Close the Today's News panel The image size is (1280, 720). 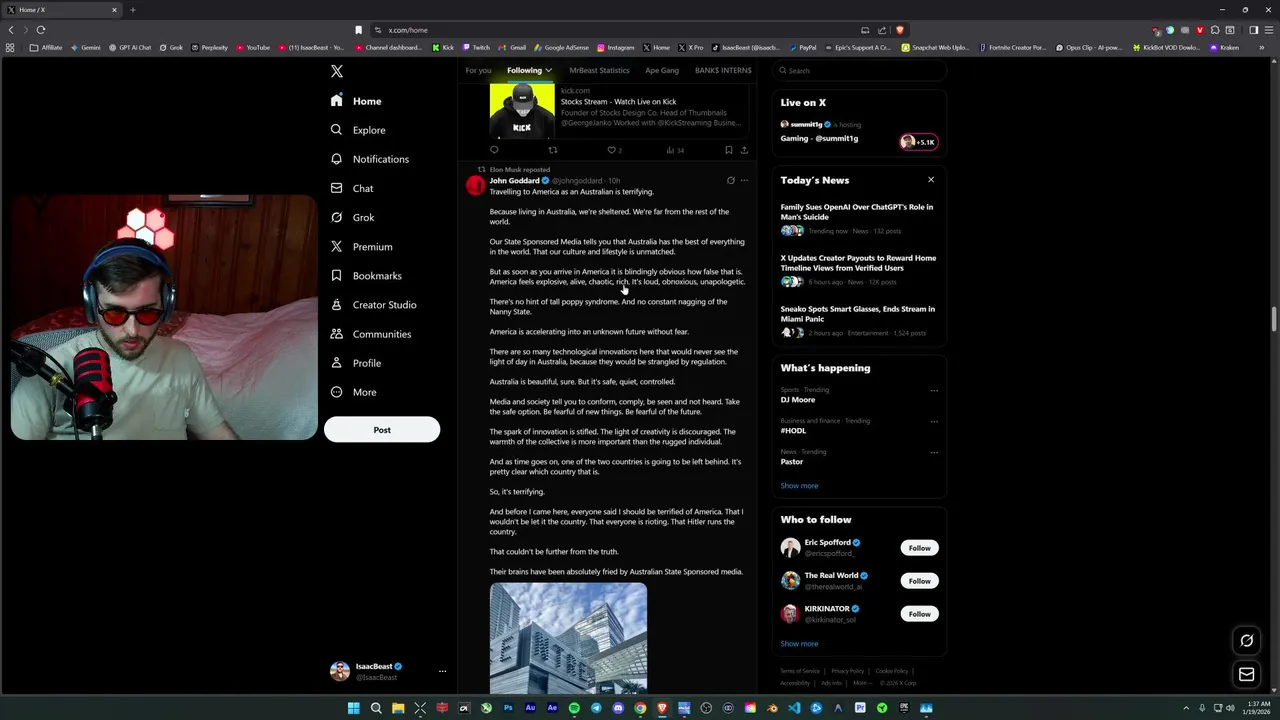[931, 180]
